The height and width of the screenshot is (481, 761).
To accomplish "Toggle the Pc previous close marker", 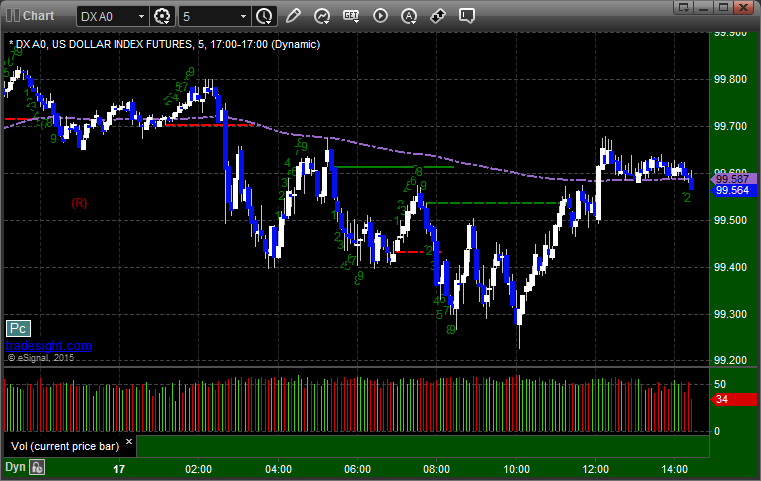I will (x=18, y=329).
